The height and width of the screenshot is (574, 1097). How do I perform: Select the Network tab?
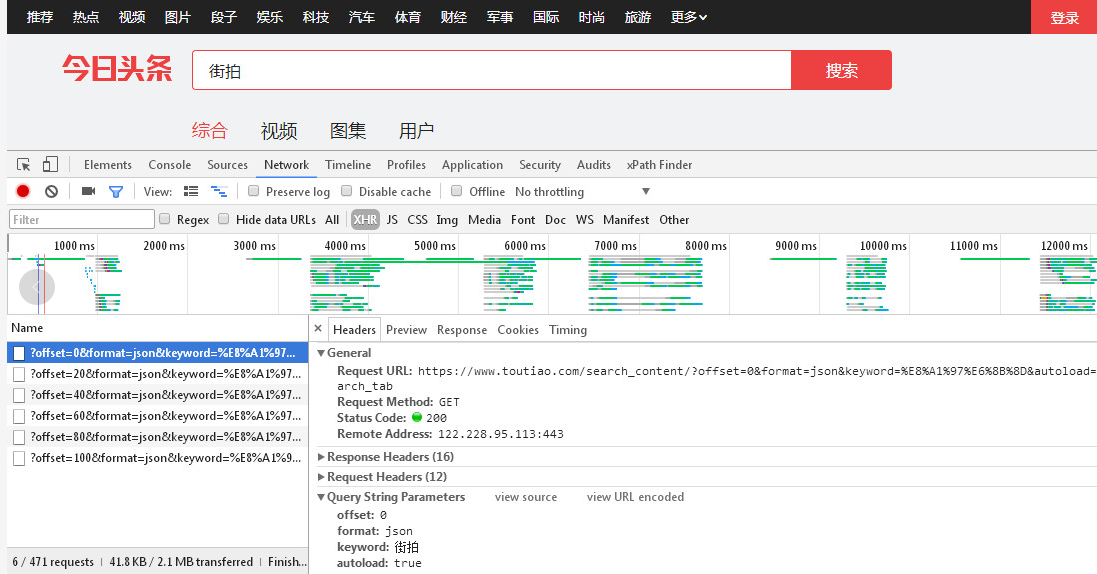point(286,164)
